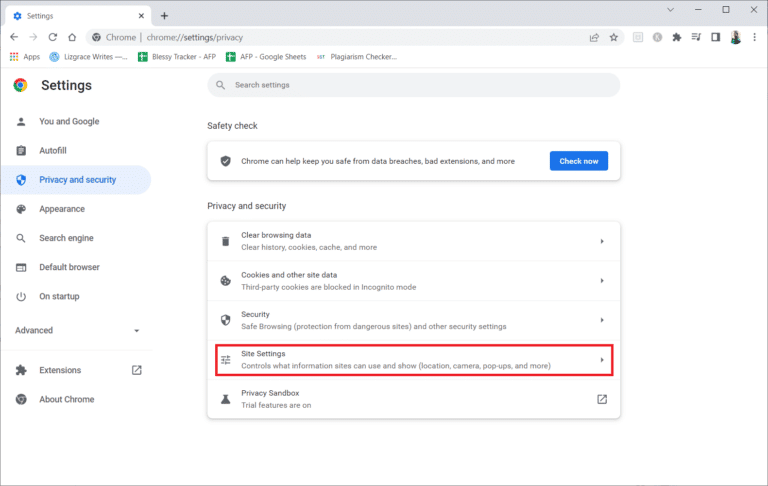Open the Site Settings row arrow
768x486 pixels.
point(602,360)
